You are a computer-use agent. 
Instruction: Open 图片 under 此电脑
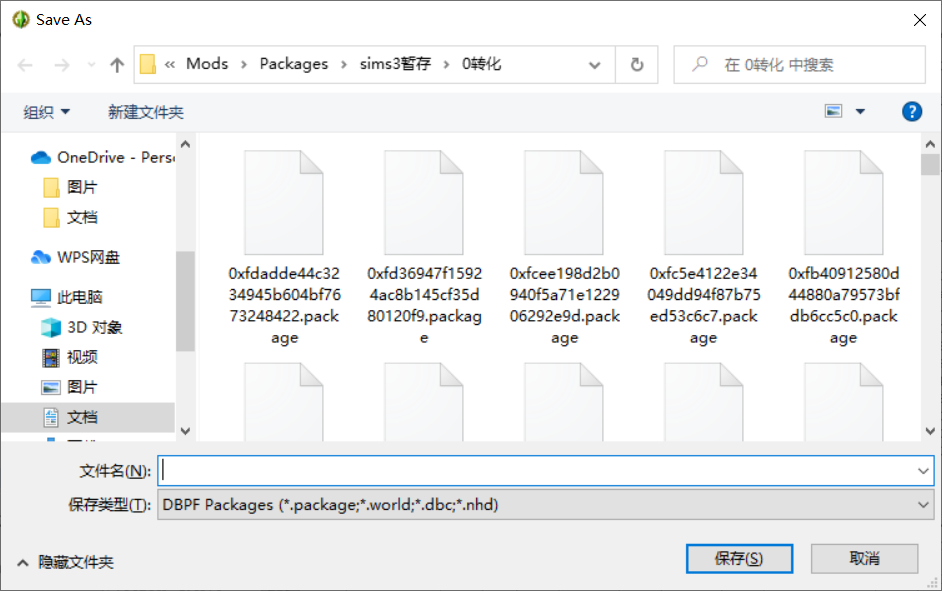coord(70,387)
